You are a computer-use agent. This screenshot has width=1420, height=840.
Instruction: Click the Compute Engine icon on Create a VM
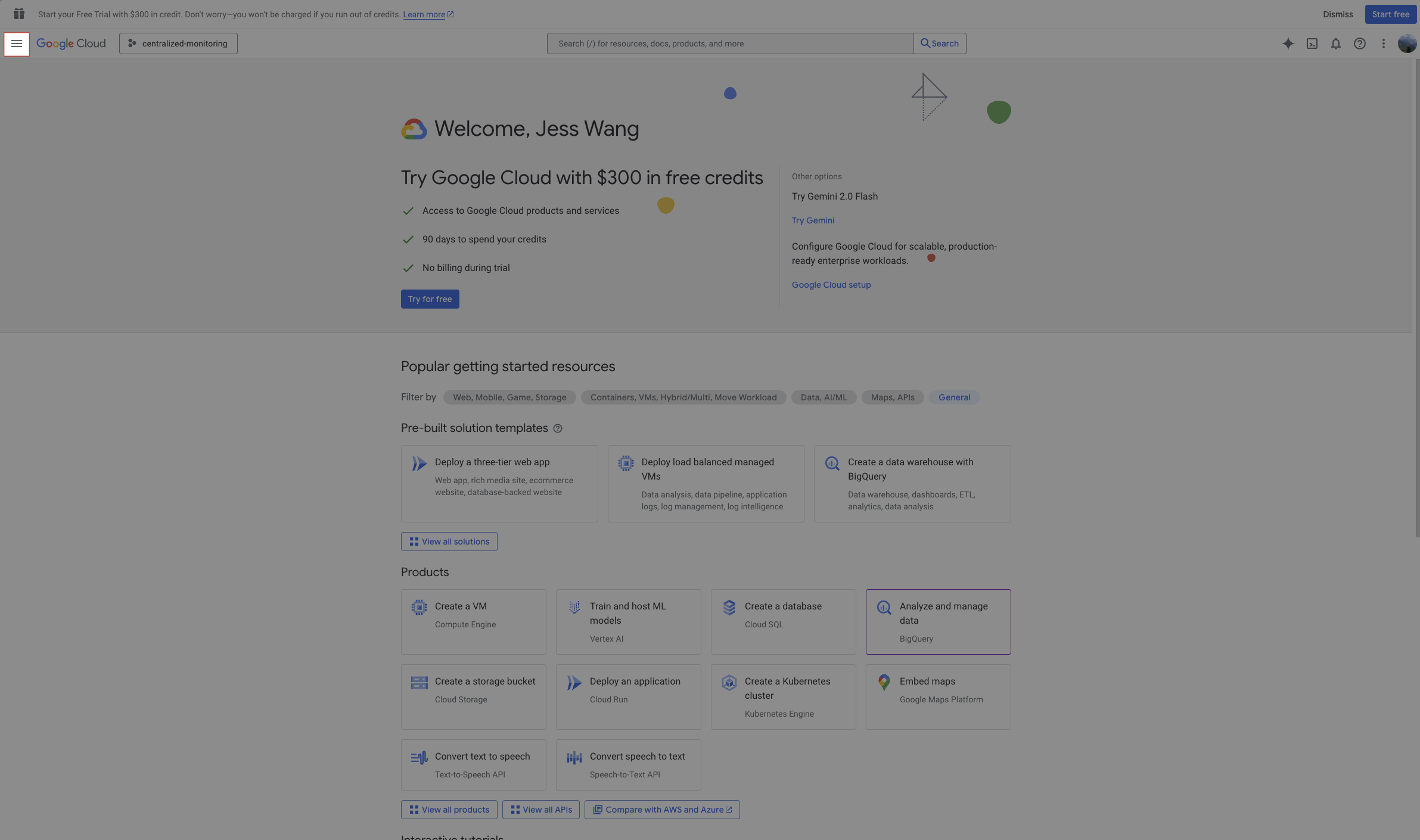[419, 607]
